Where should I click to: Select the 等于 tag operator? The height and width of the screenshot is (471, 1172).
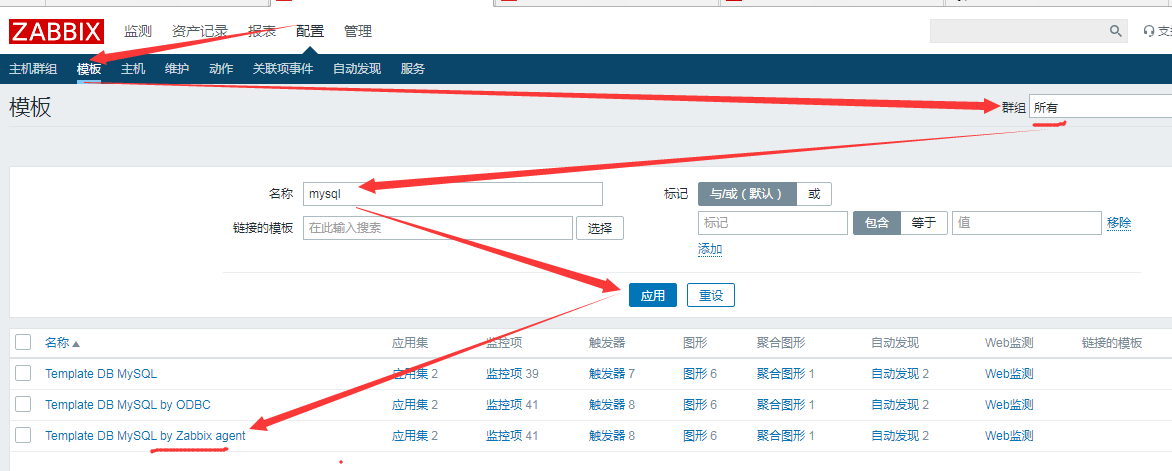[x=924, y=223]
